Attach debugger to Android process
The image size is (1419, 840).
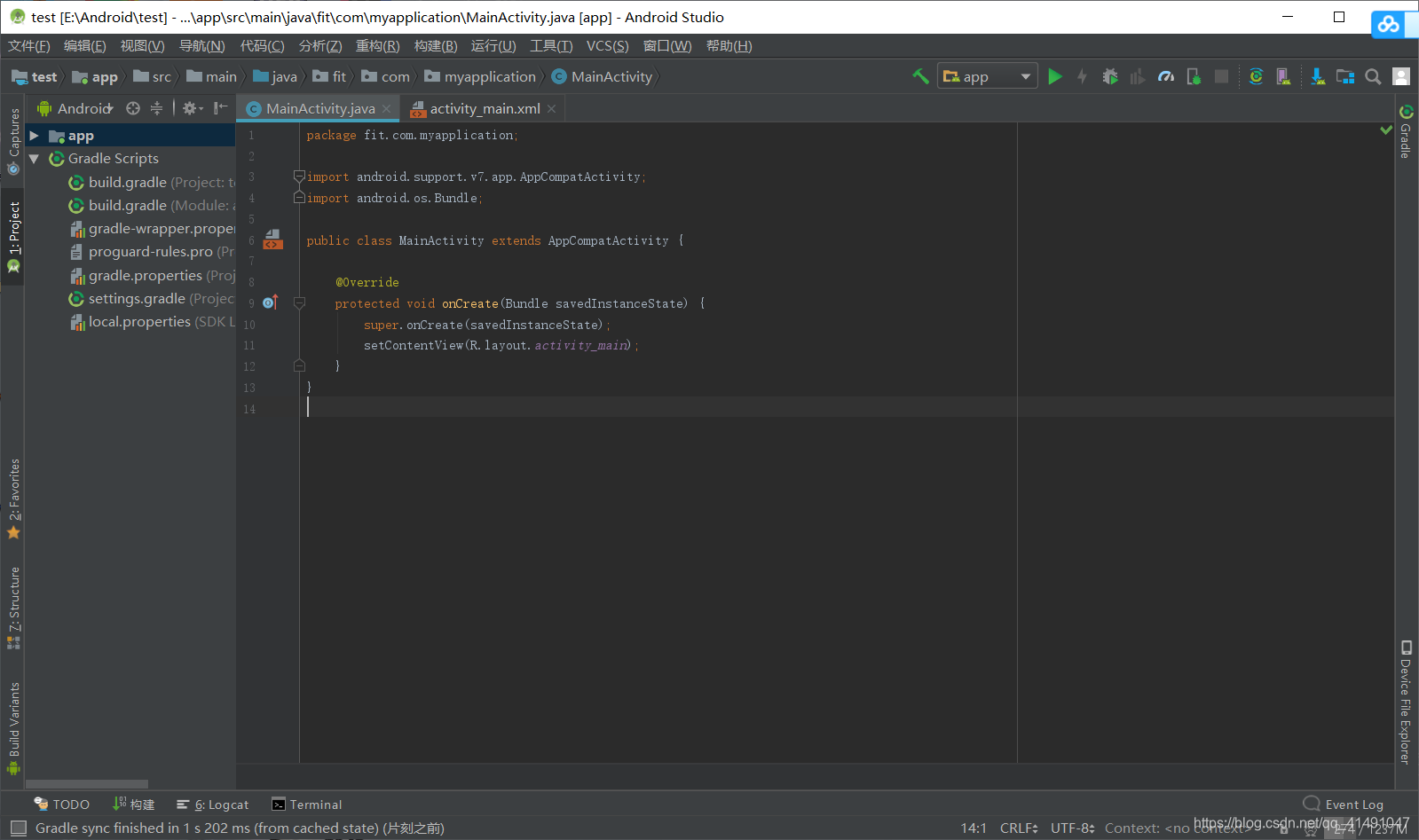click(x=1194, y=76)
